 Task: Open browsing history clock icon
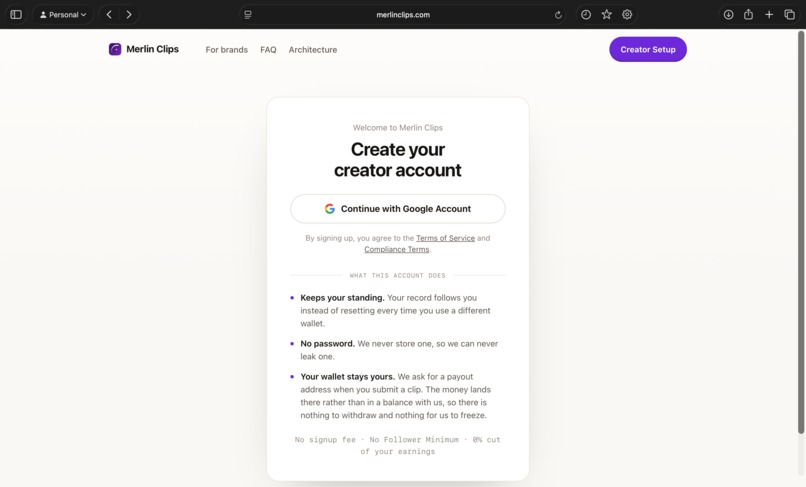tap(585, 14)
